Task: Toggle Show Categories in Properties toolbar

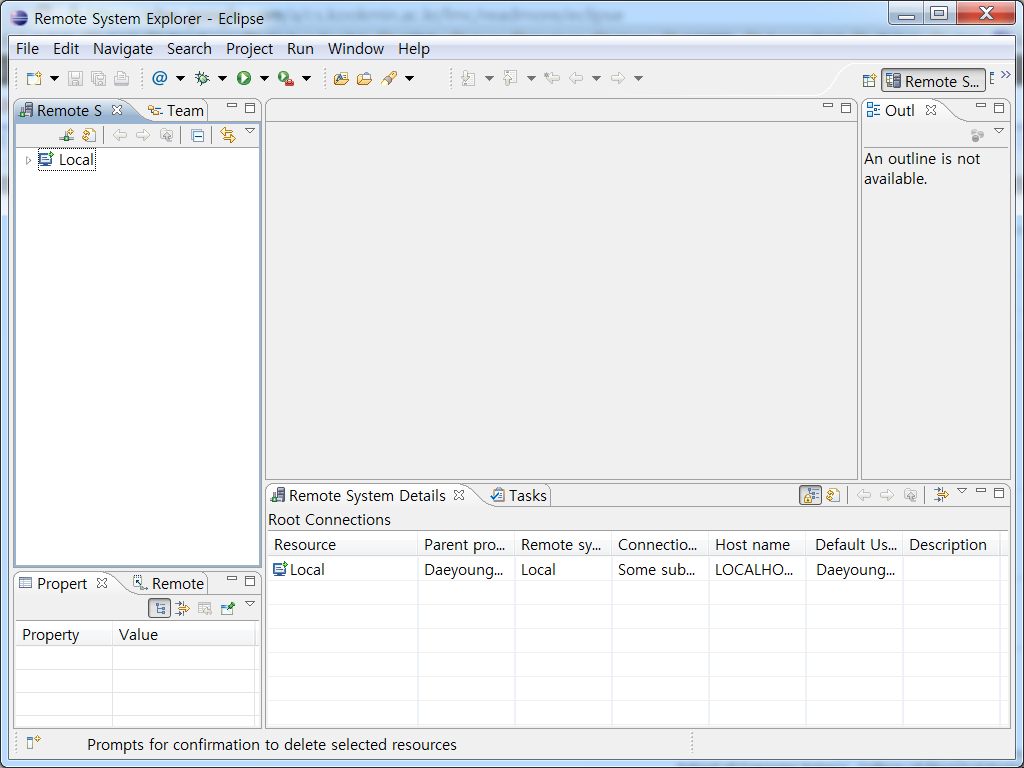Action: click(x=159, y=609)
